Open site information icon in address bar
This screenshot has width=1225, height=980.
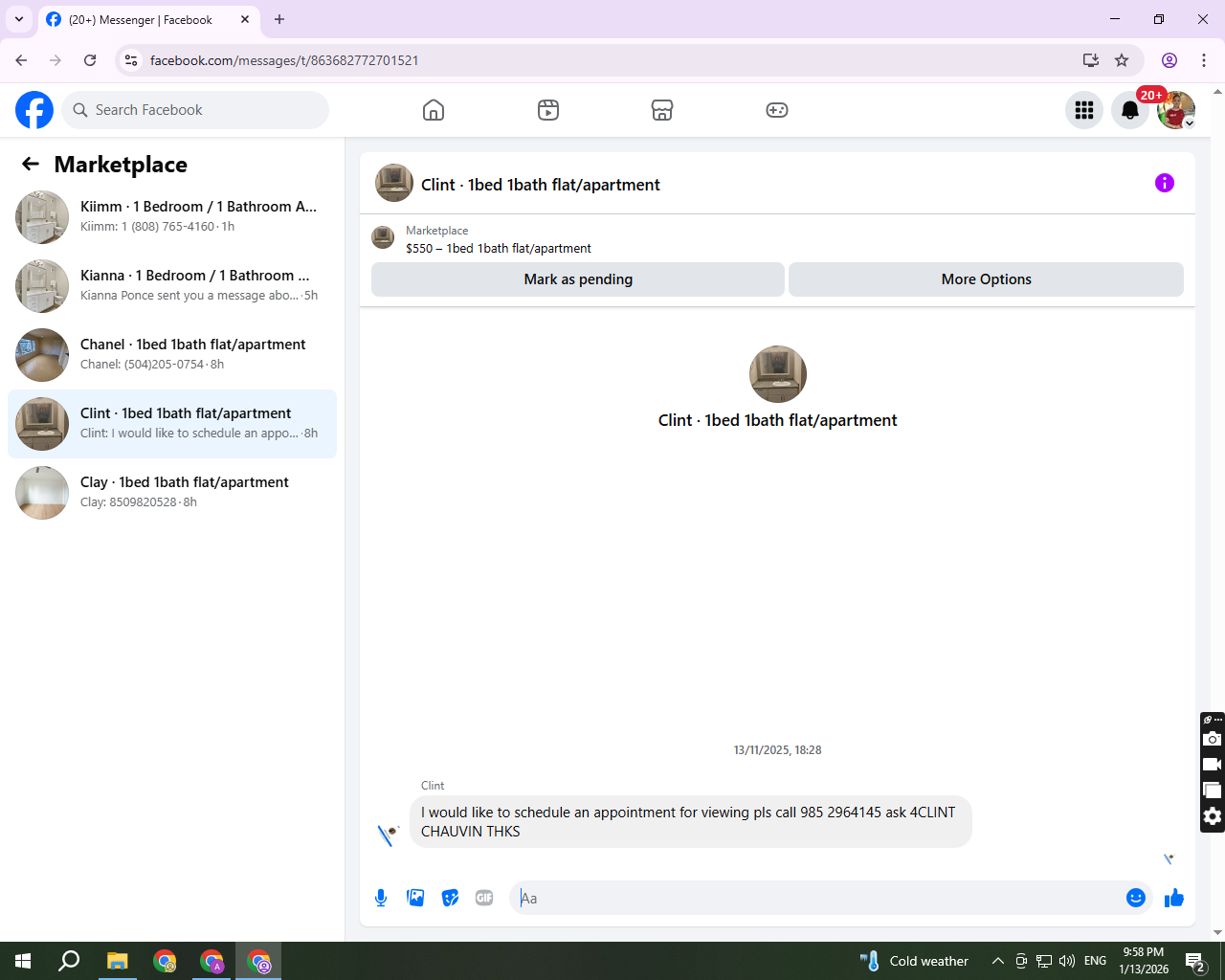click(x=131, y=60)
